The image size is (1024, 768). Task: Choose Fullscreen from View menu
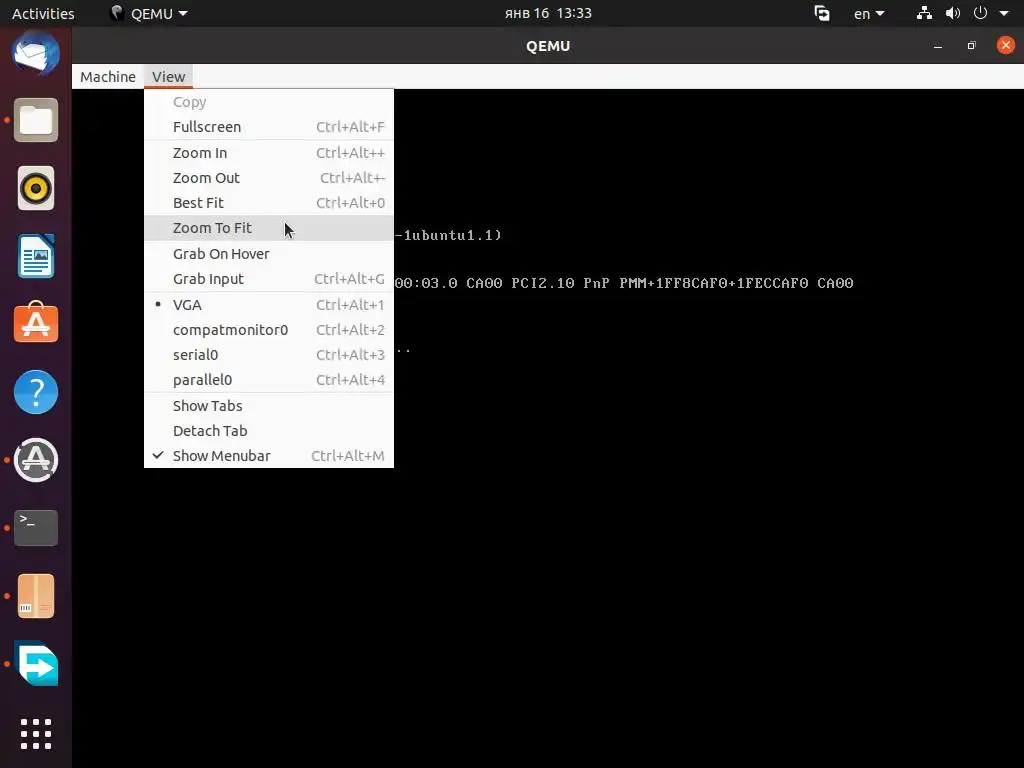tap(268, 127)
